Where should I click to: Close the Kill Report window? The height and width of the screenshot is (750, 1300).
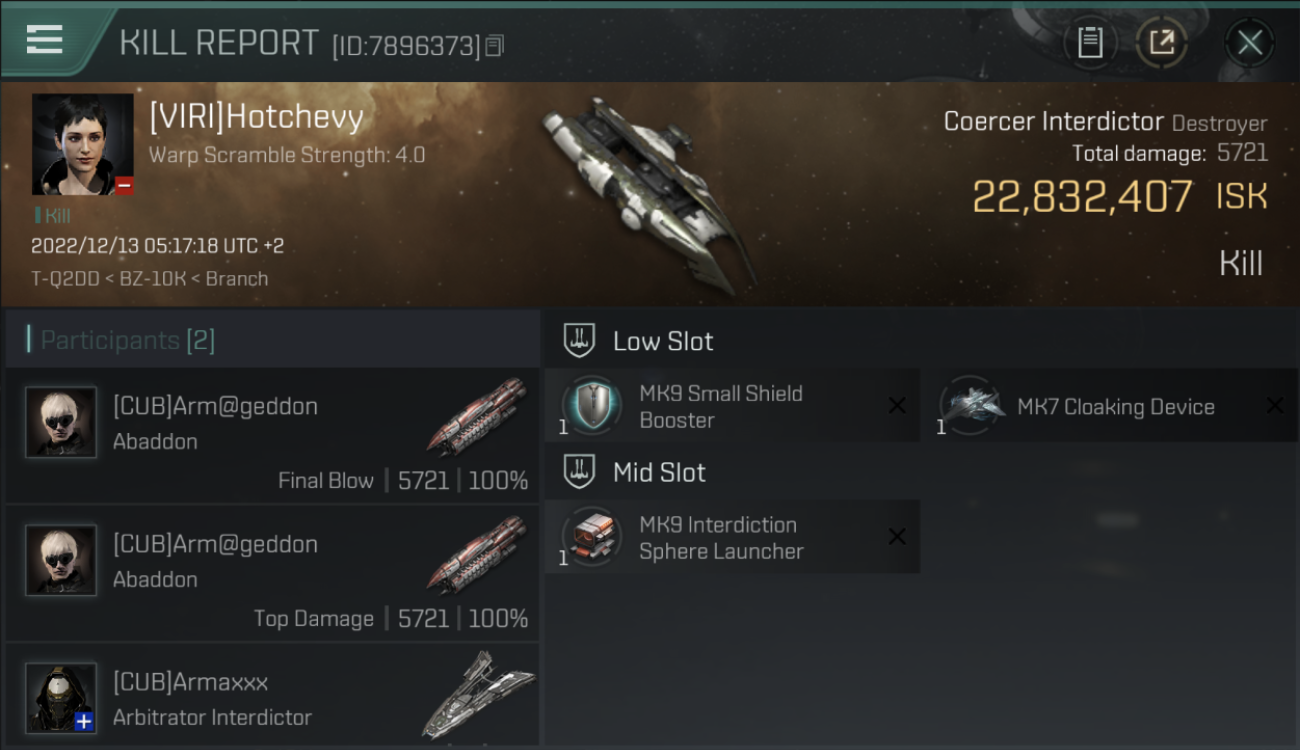click(x=1249, y=43)
